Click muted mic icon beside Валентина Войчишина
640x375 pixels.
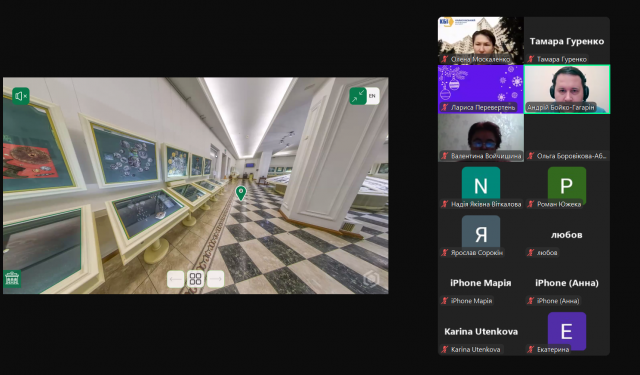(445, 156)
